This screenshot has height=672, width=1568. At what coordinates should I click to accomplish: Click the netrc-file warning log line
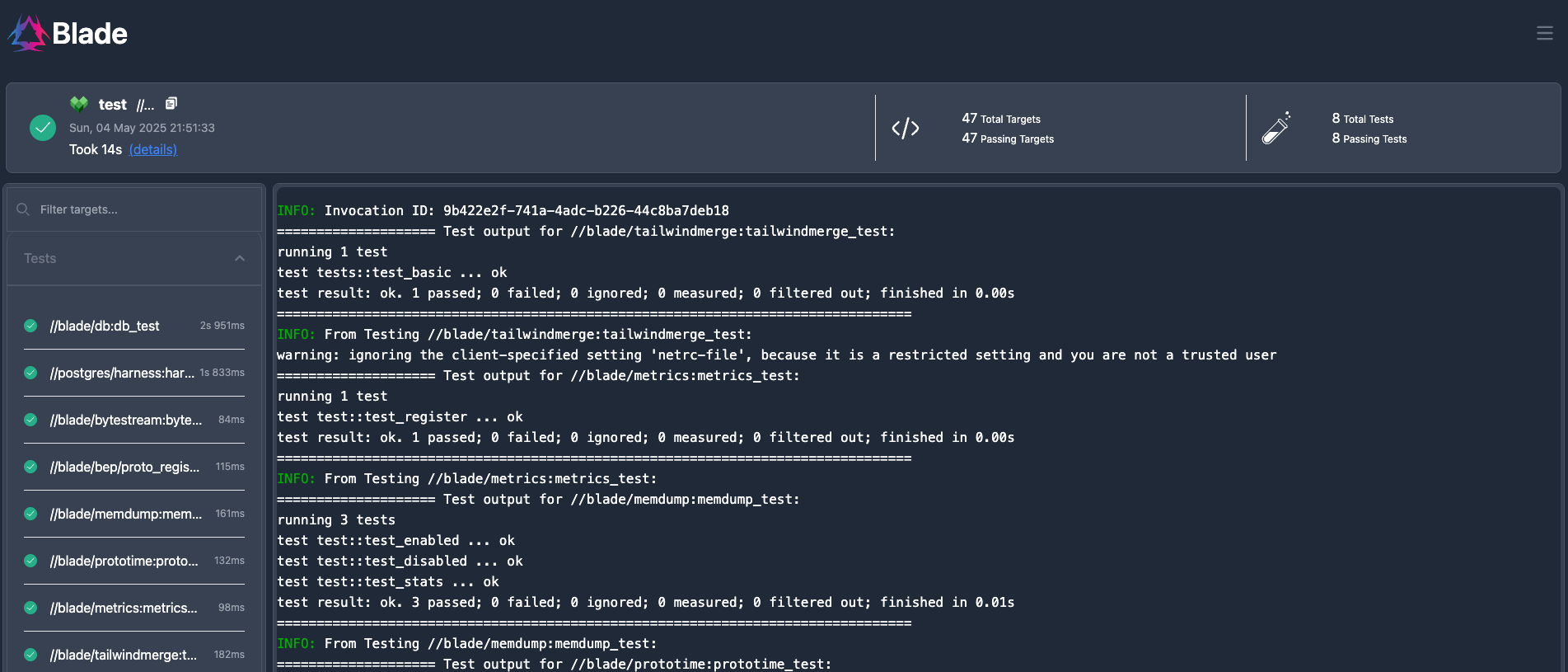(x=777, y=355)
